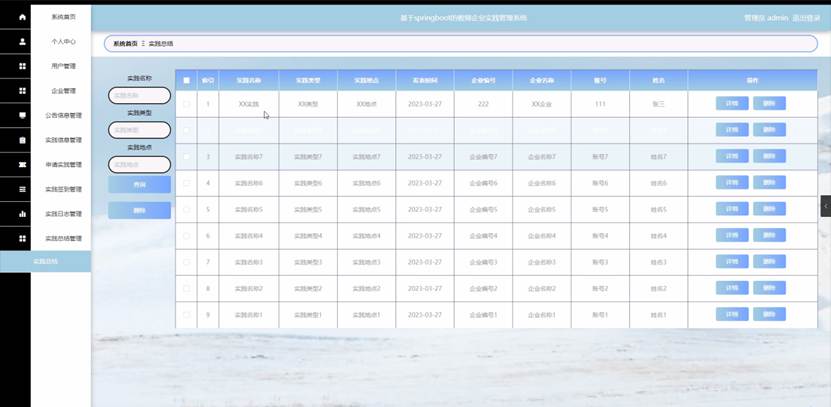Click the clipboard icon beside 实践信息管理
The image size is (831, 407).
click(22, 140)
